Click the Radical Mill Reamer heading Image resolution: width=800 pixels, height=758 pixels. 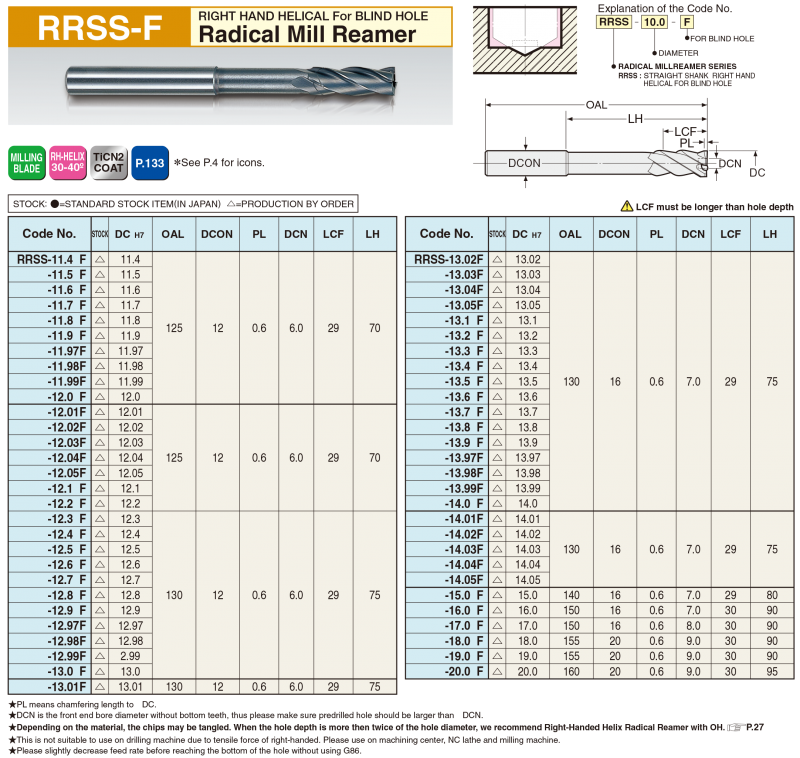click(307, 34)
